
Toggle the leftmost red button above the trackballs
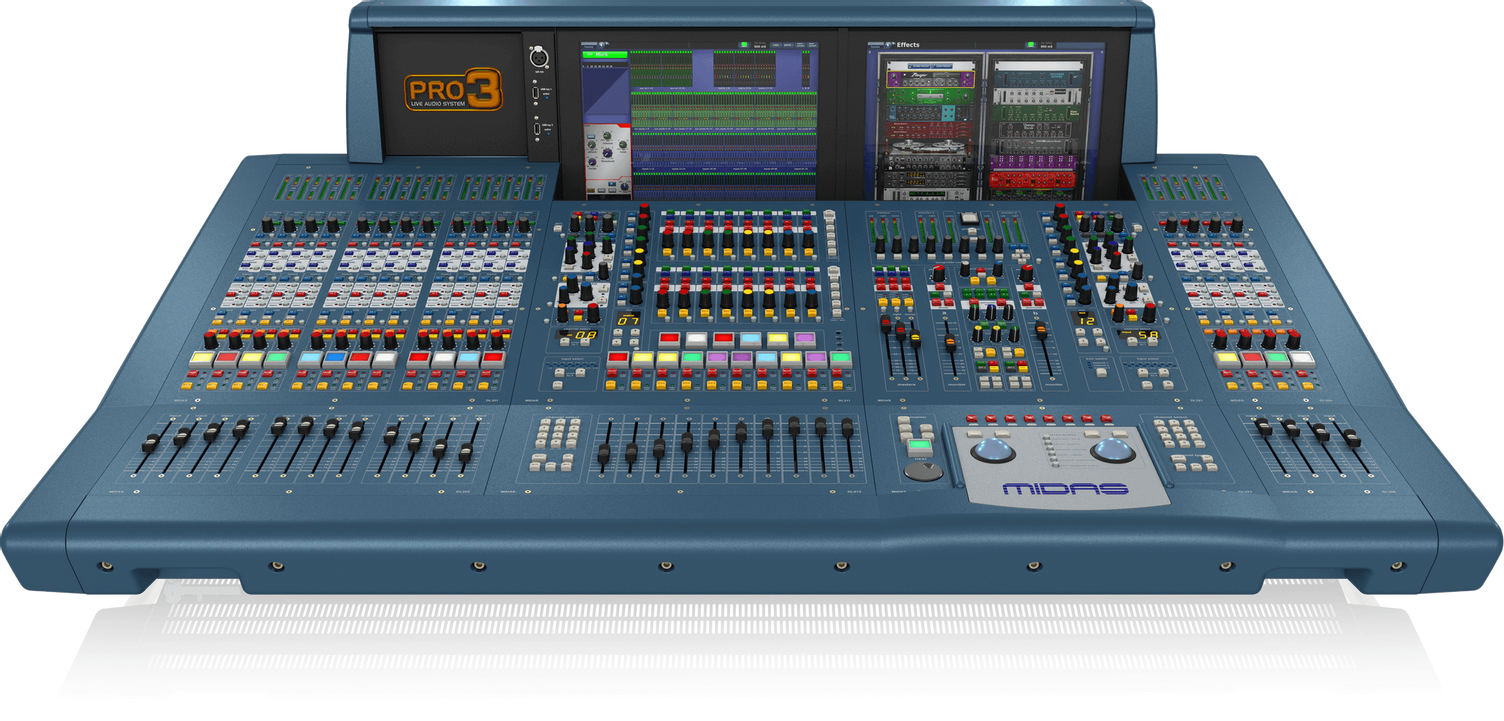pyautogui.click(x=969, y=418)
